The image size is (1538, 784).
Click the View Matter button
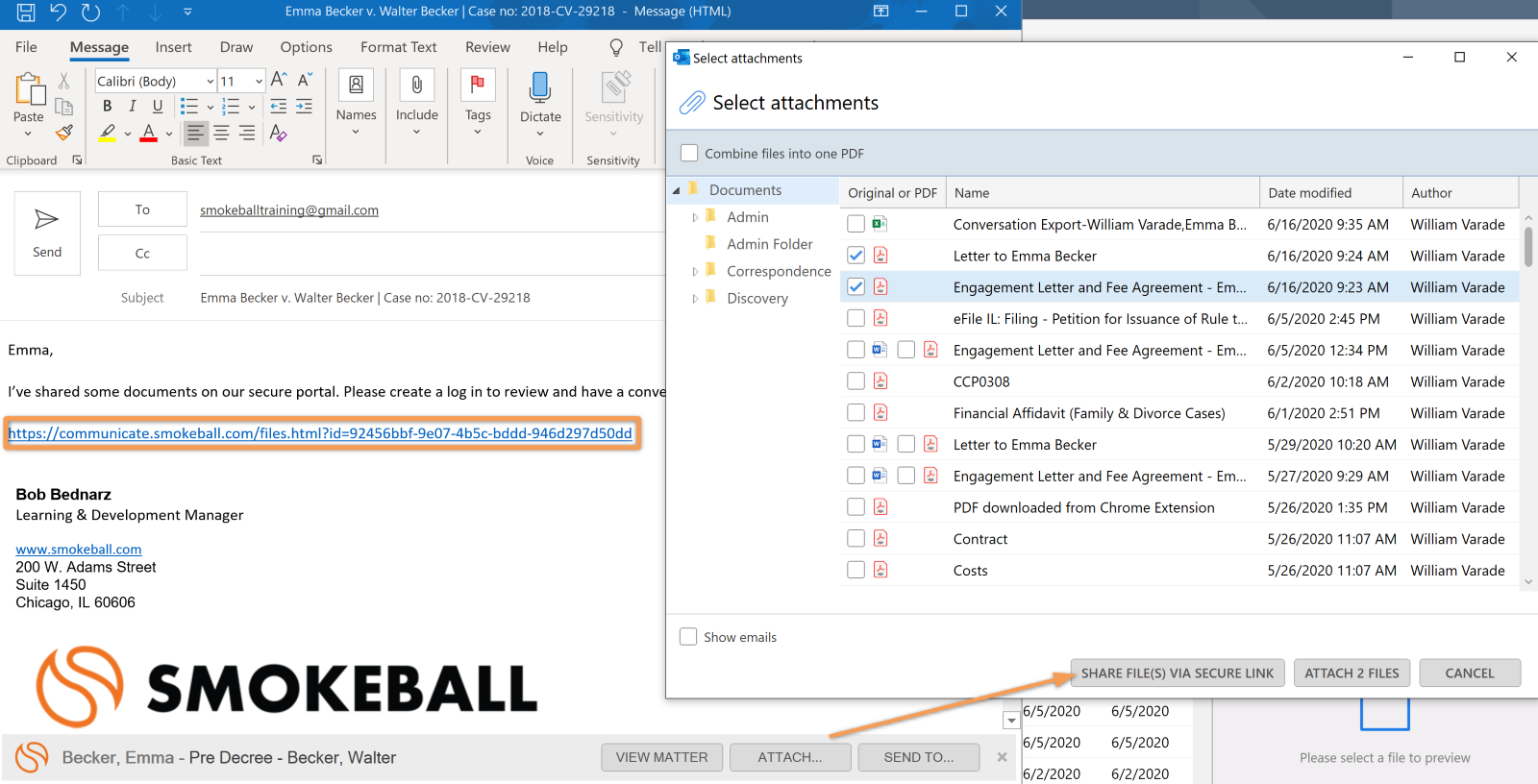pos(661,757)
